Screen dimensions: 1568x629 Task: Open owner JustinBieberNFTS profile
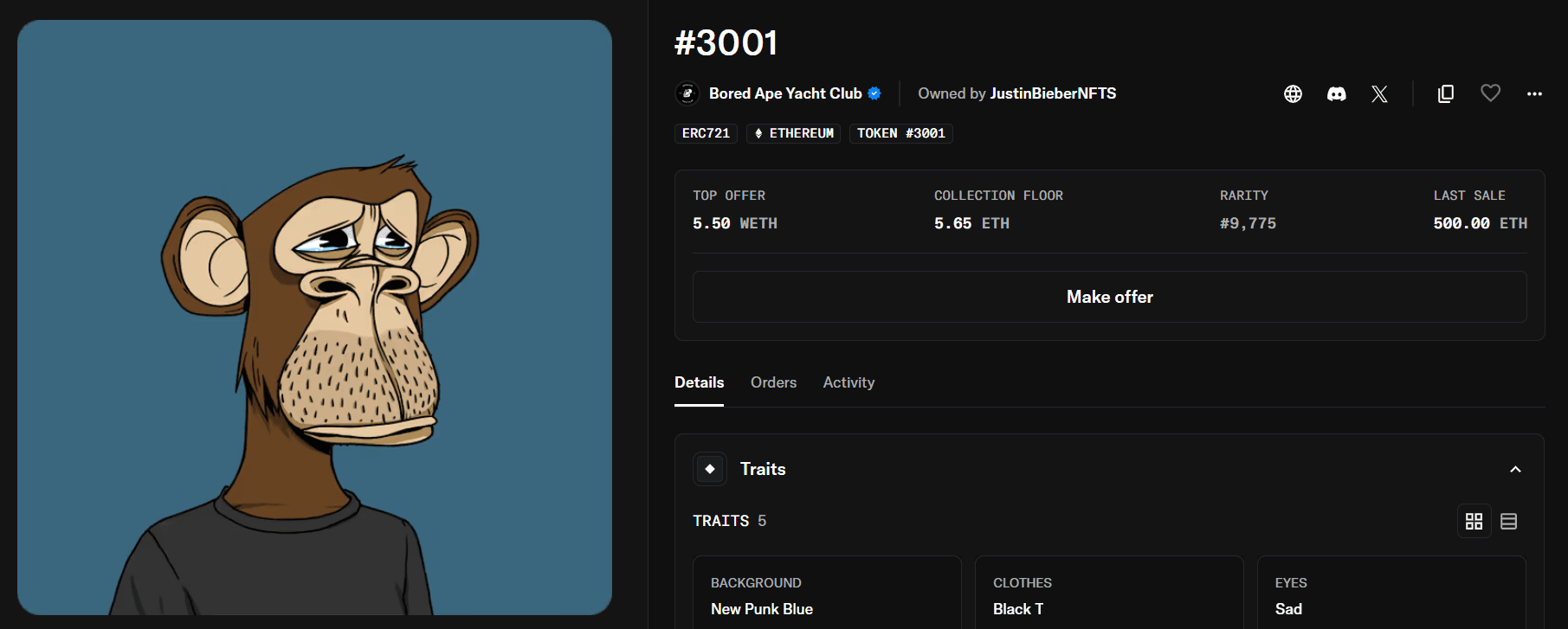click(1053, 93)
